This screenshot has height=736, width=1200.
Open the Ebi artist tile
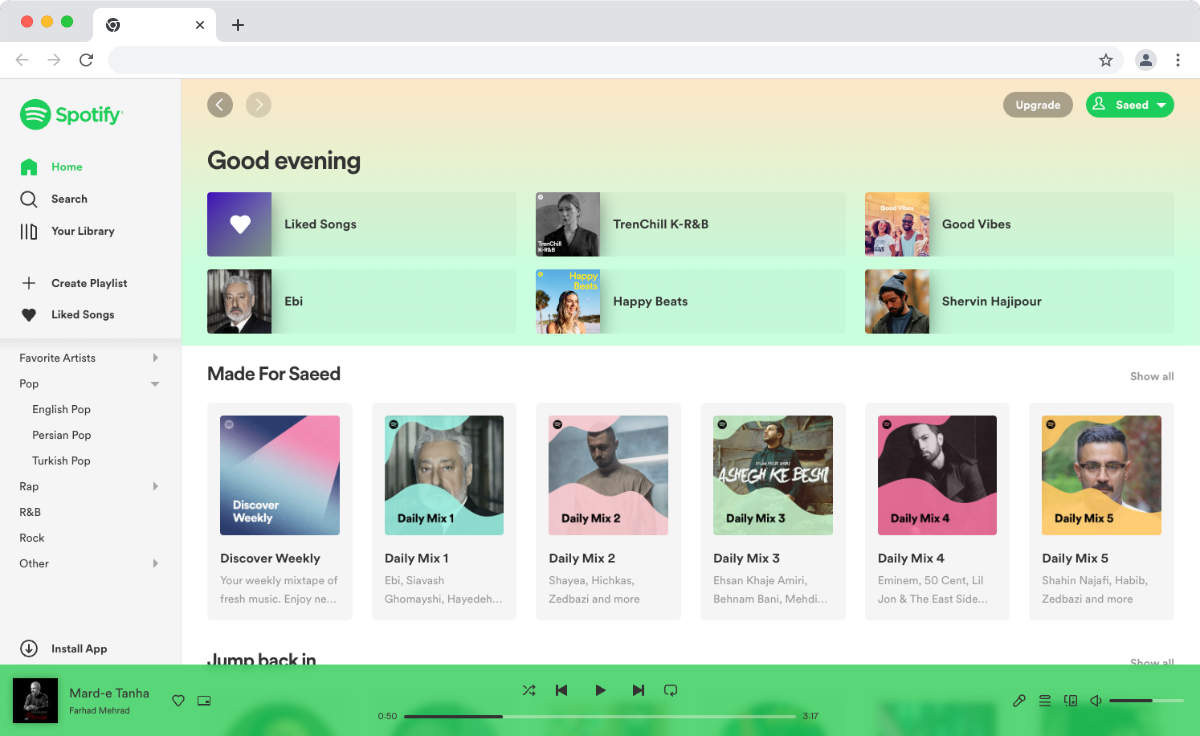point(361,301)
